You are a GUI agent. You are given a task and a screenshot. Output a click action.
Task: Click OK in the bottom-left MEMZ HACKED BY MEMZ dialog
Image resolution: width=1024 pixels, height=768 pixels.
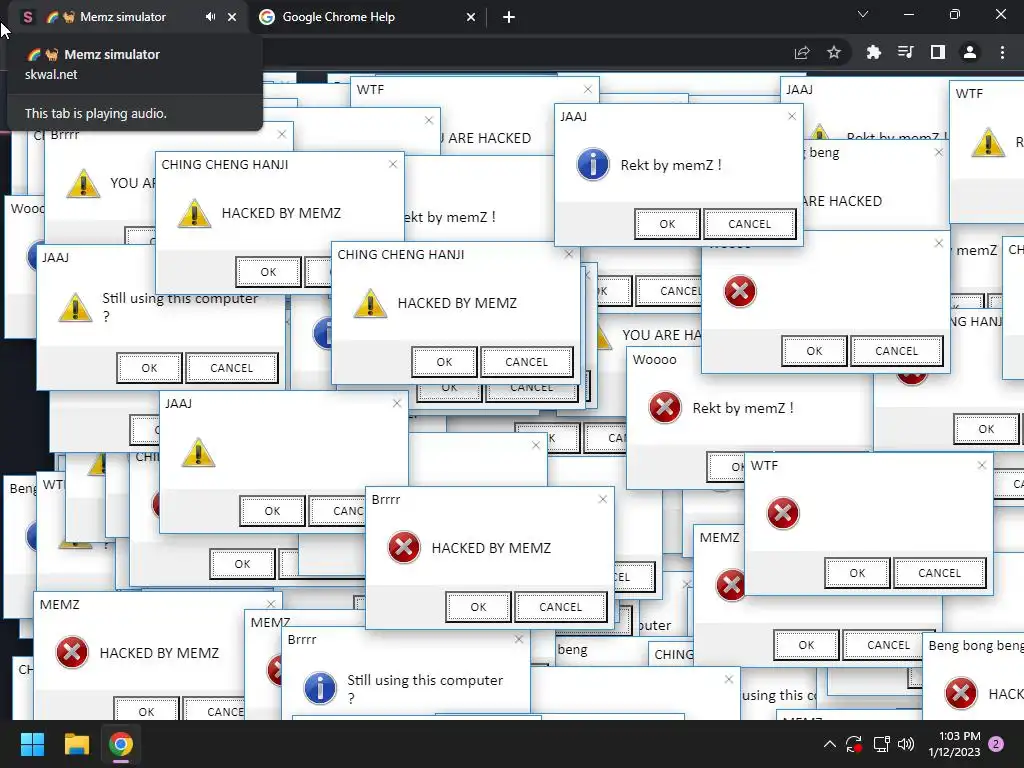coord(146,711)
